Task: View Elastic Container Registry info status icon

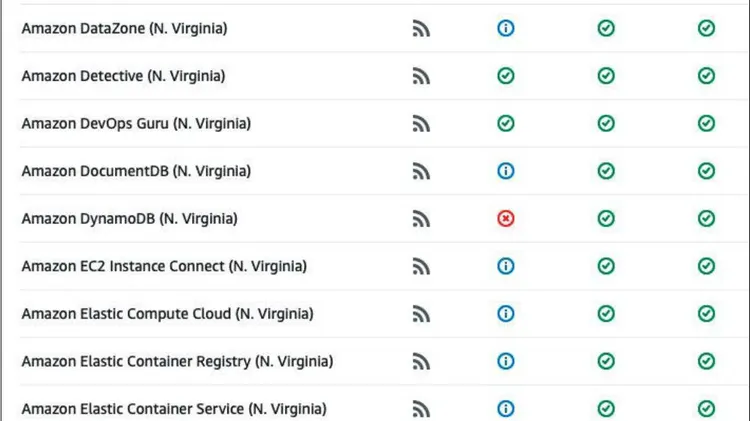Action: 506,361
